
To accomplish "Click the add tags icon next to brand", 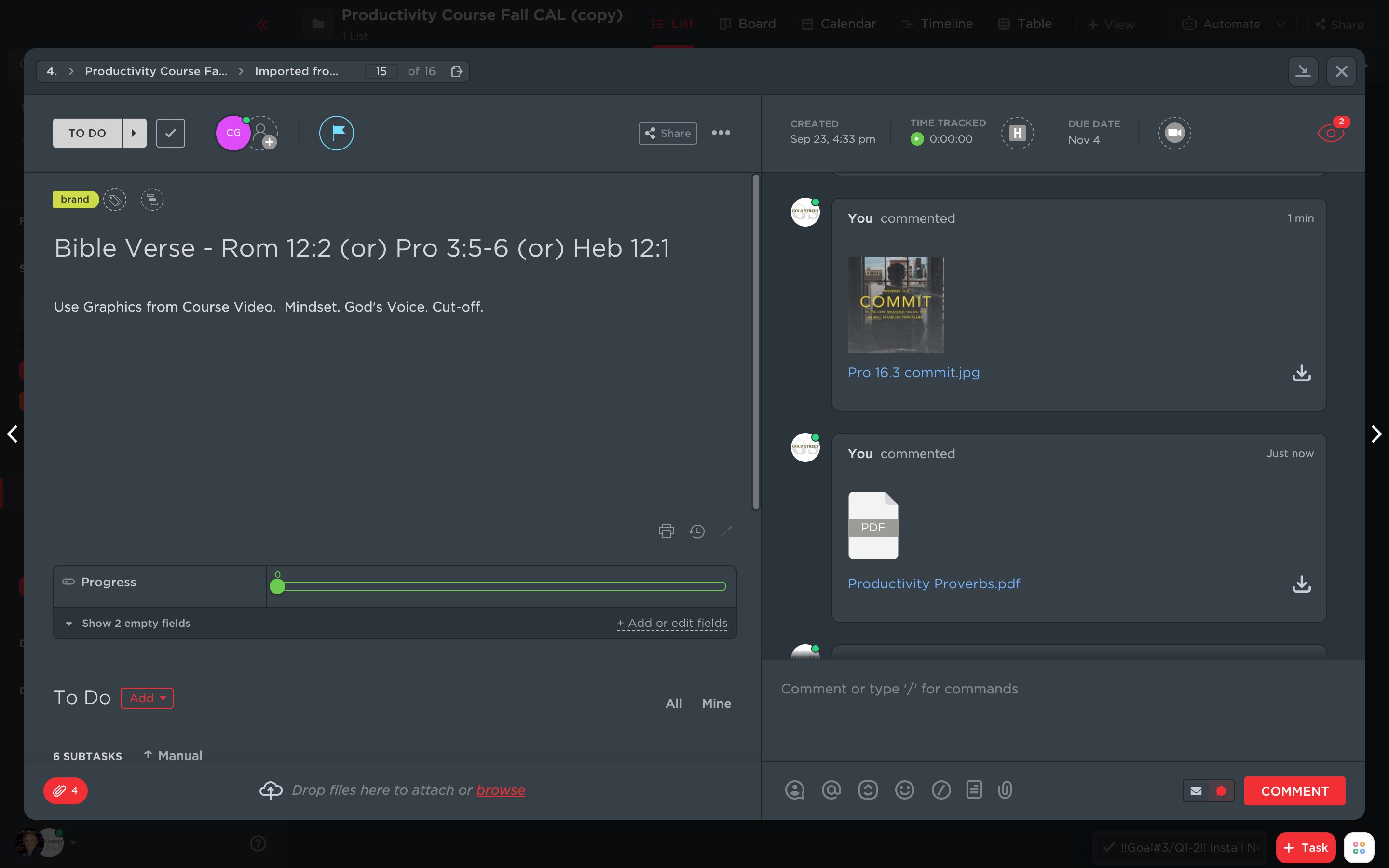I will [x=115, y=200].
